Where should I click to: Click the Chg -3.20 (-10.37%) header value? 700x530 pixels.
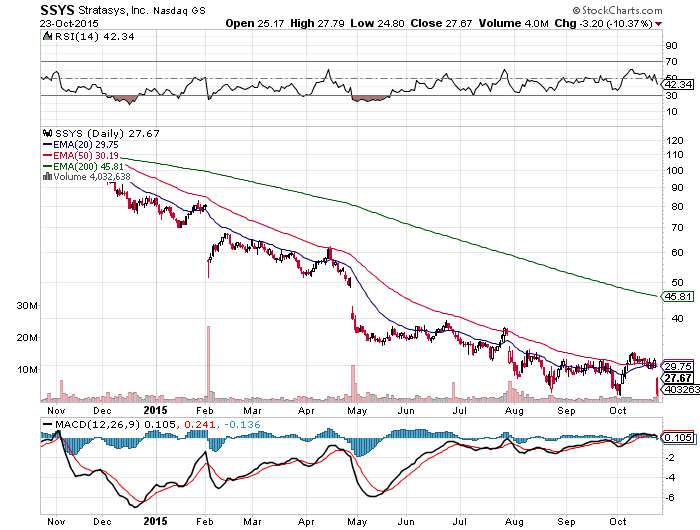click(604, 23)
